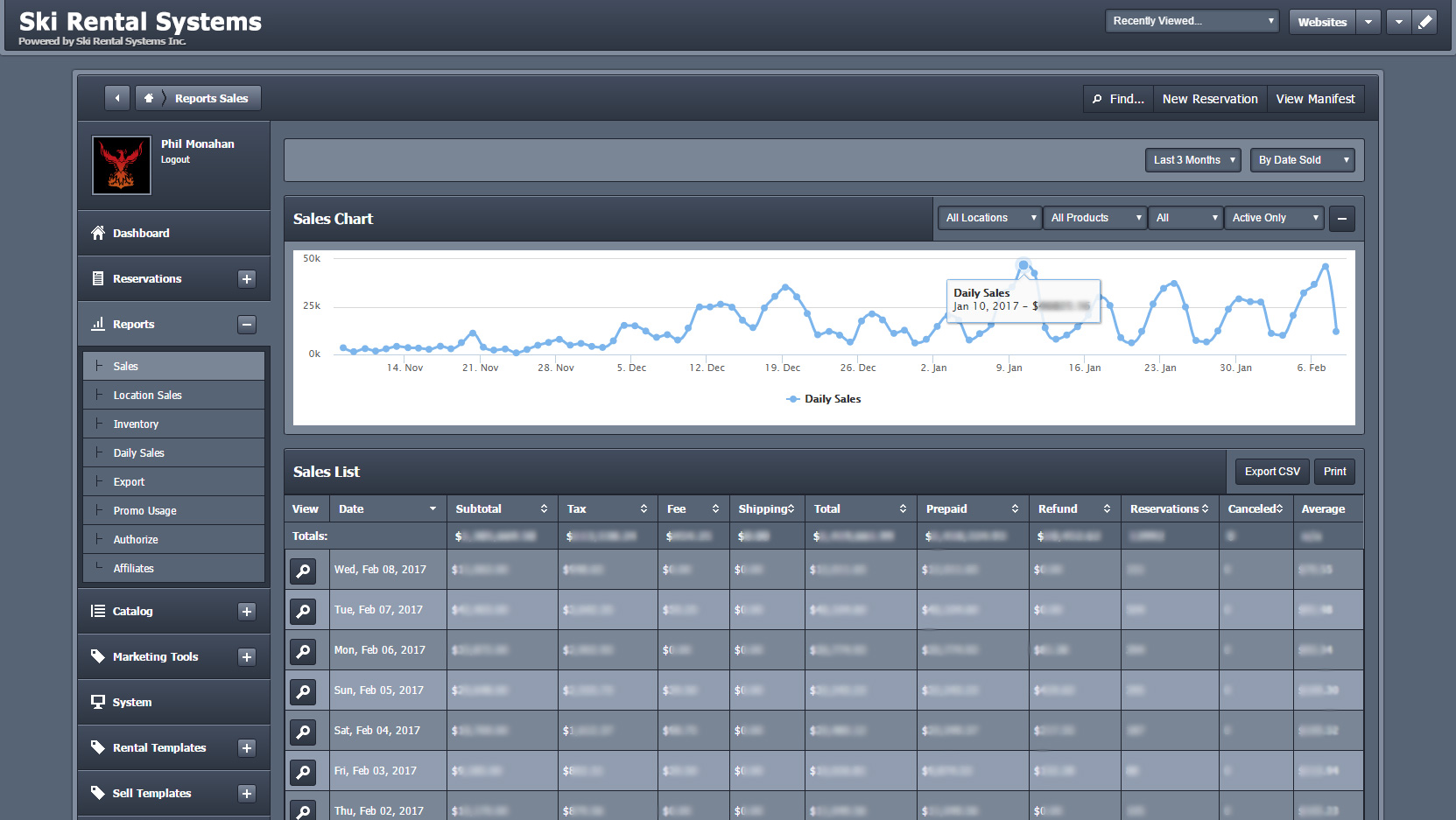Collapse the Sales Chart panel with the minus button

click(1341, 218)
